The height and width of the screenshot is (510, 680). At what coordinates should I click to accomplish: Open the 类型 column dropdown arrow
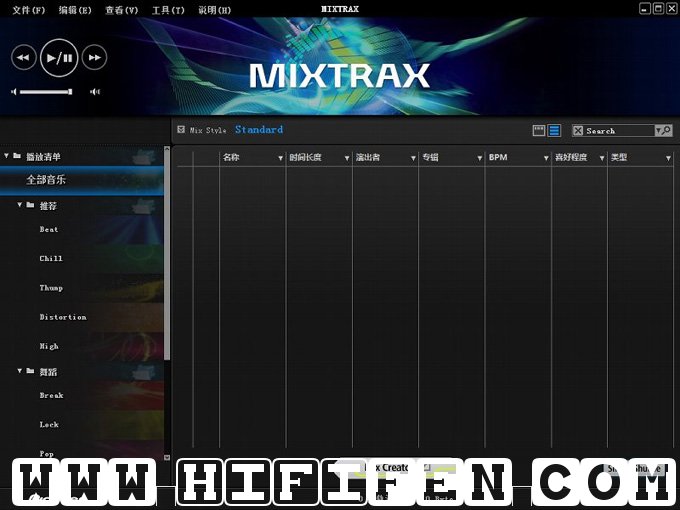tap(668, 158)
